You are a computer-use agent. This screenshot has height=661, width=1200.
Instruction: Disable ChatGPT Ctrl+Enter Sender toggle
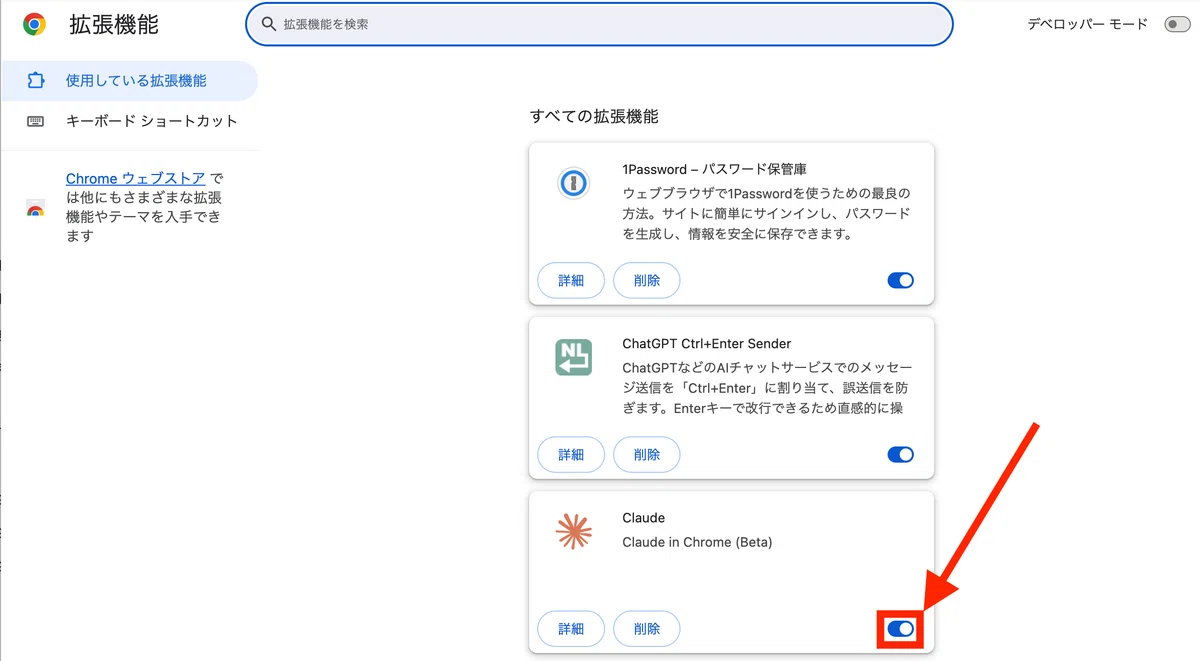[x=900, y=455]
